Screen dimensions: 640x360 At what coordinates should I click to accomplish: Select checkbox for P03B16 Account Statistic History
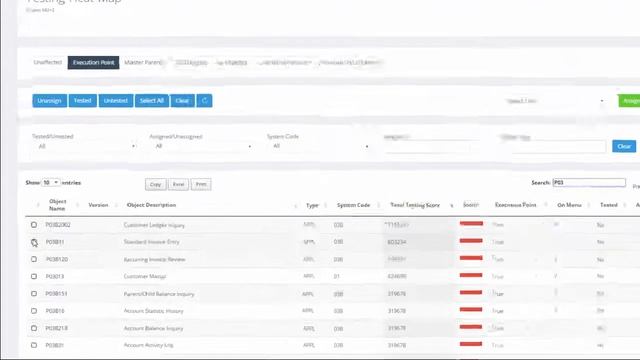34,311
